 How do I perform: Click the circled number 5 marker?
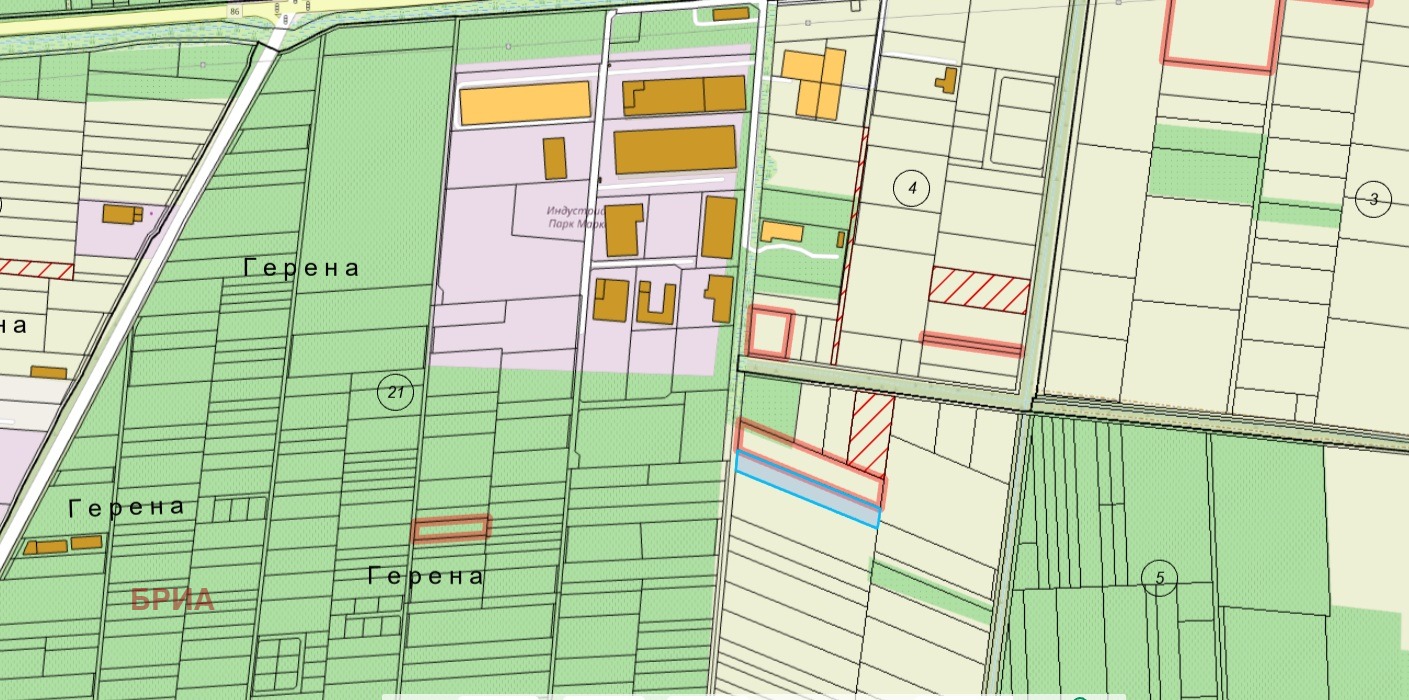(x=1159, y=578)
